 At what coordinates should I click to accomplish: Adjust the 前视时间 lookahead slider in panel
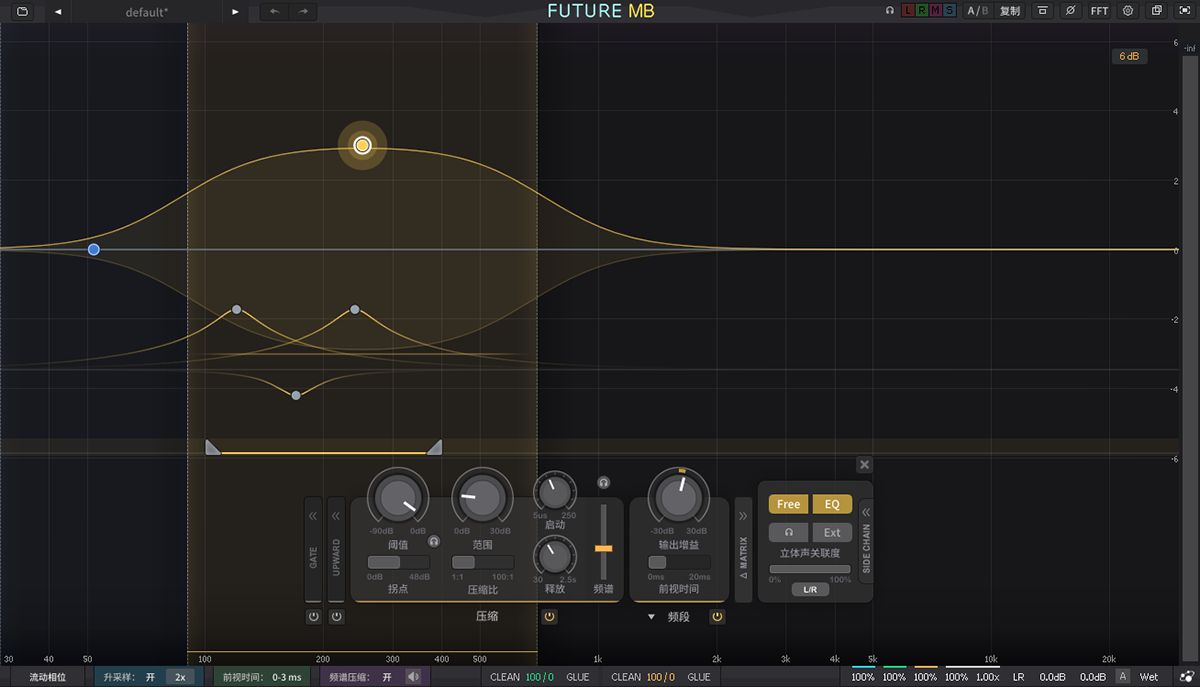point(679,562)
